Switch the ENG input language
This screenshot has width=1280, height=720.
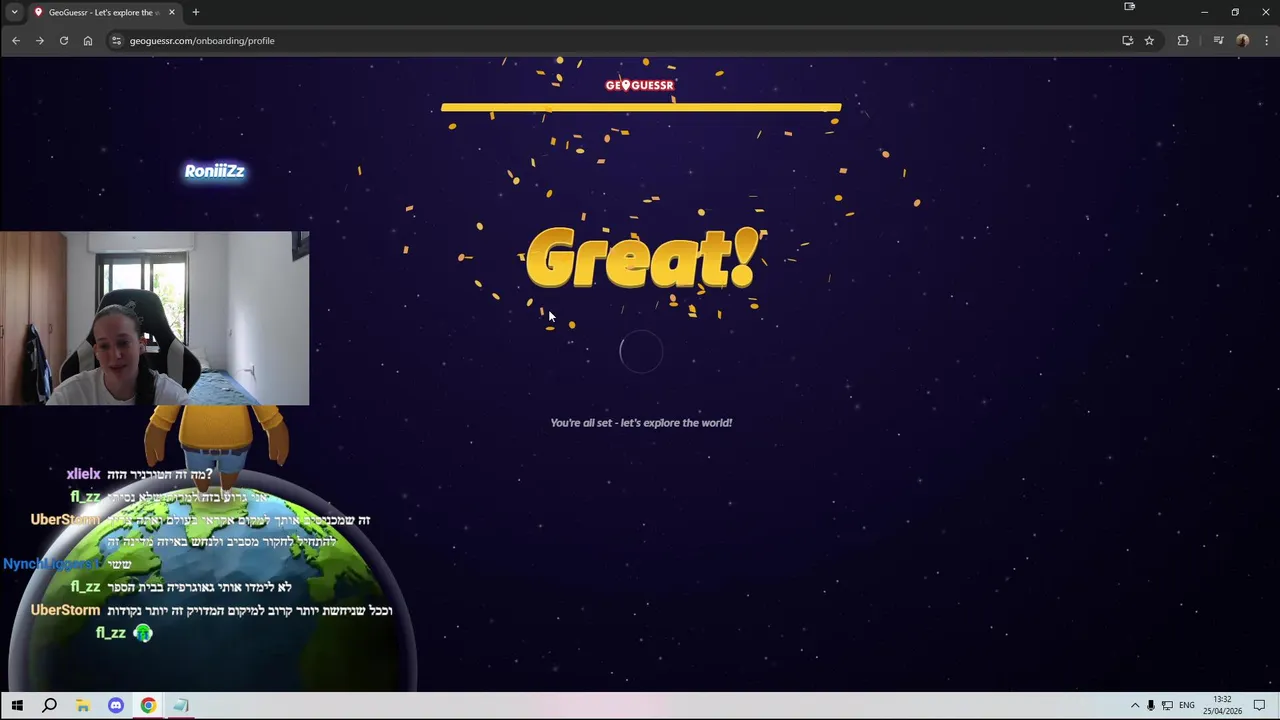(1187, 706)
